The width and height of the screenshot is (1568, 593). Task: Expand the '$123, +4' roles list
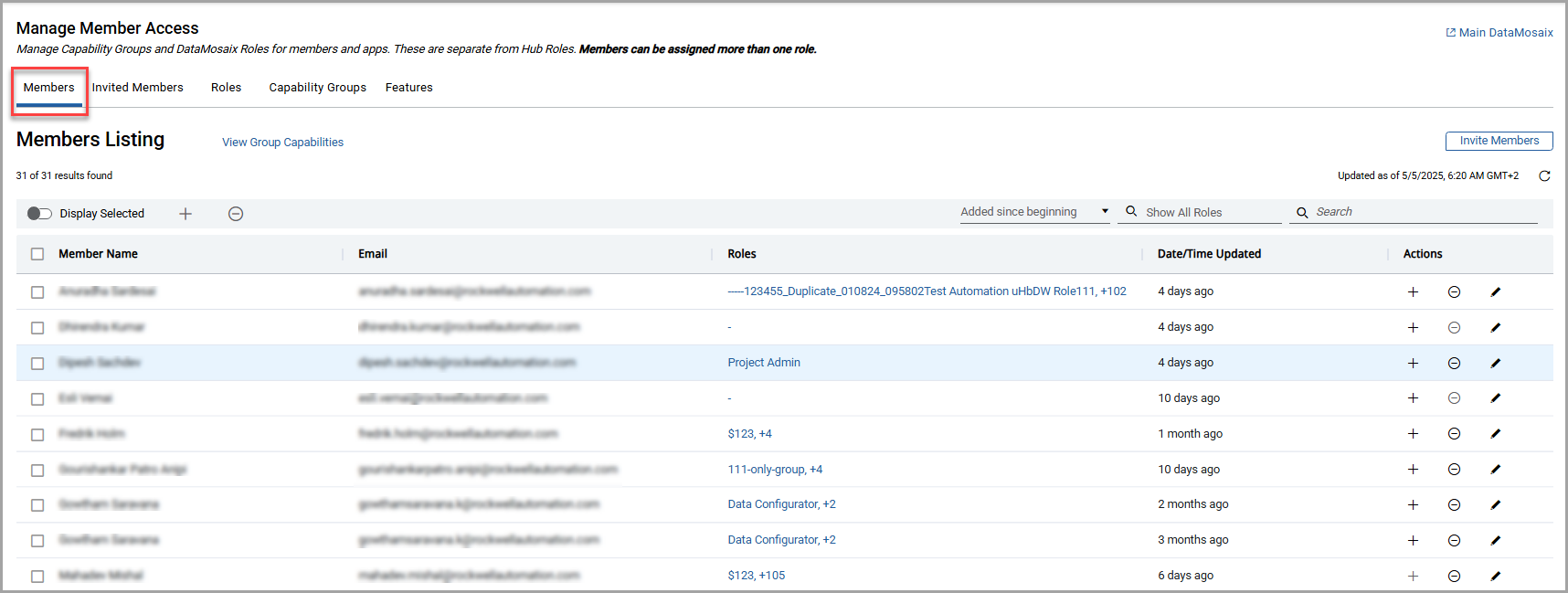click(x=749, y=434)
